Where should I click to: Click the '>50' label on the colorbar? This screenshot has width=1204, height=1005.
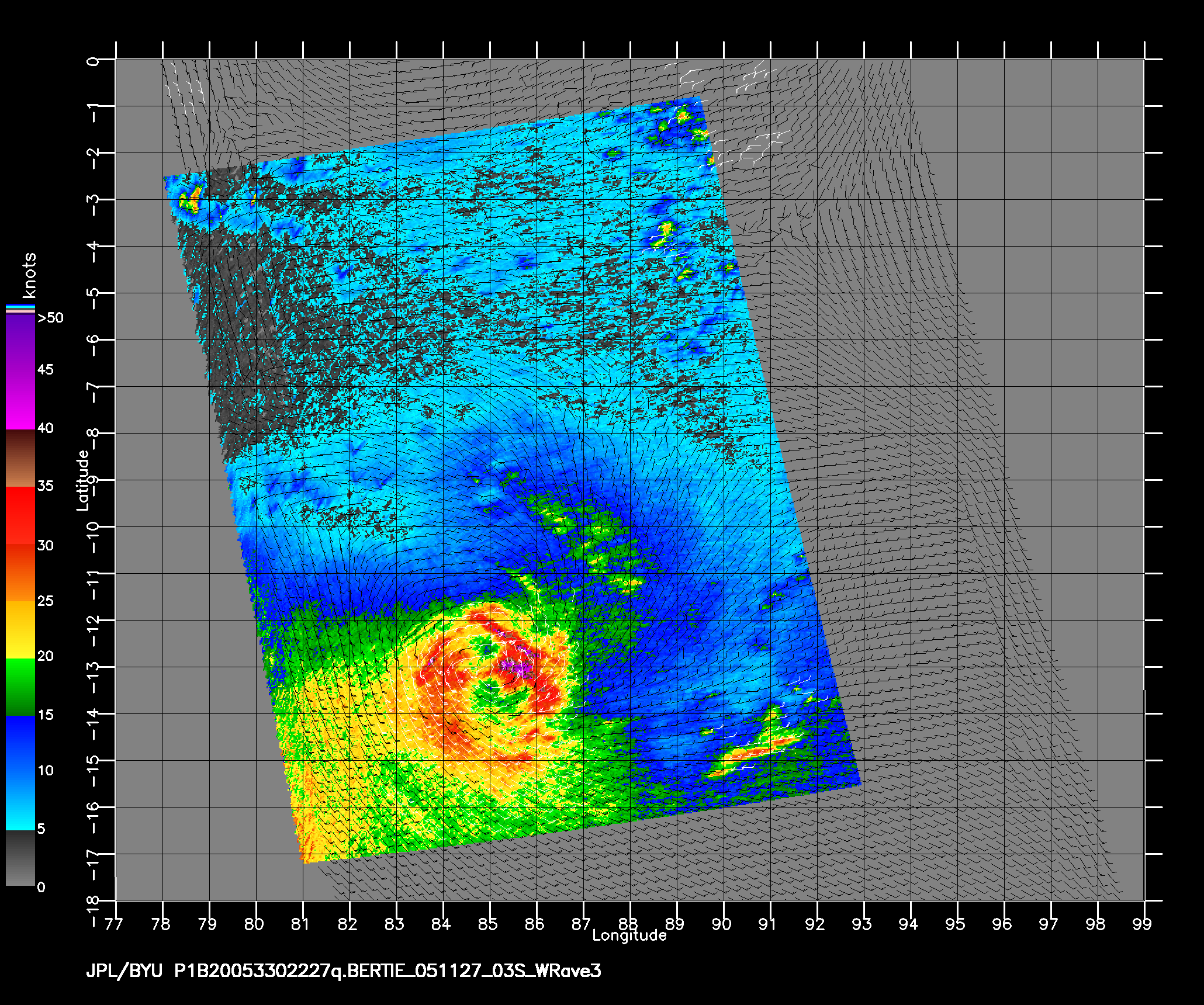tap(50, 318)
